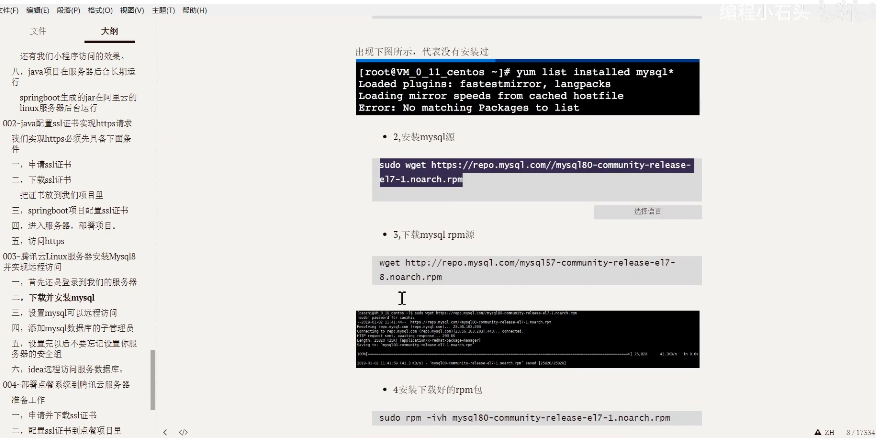Open the word count status entry
This screenshot has height=438, width=876.
[861, 432]
